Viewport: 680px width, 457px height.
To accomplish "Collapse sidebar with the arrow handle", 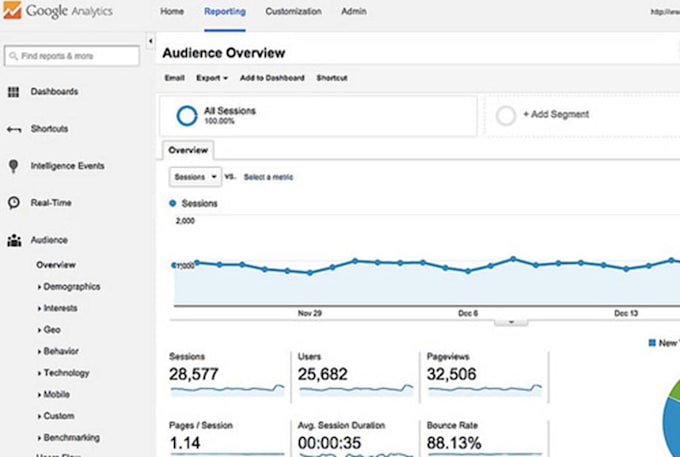I will [150, 41].
